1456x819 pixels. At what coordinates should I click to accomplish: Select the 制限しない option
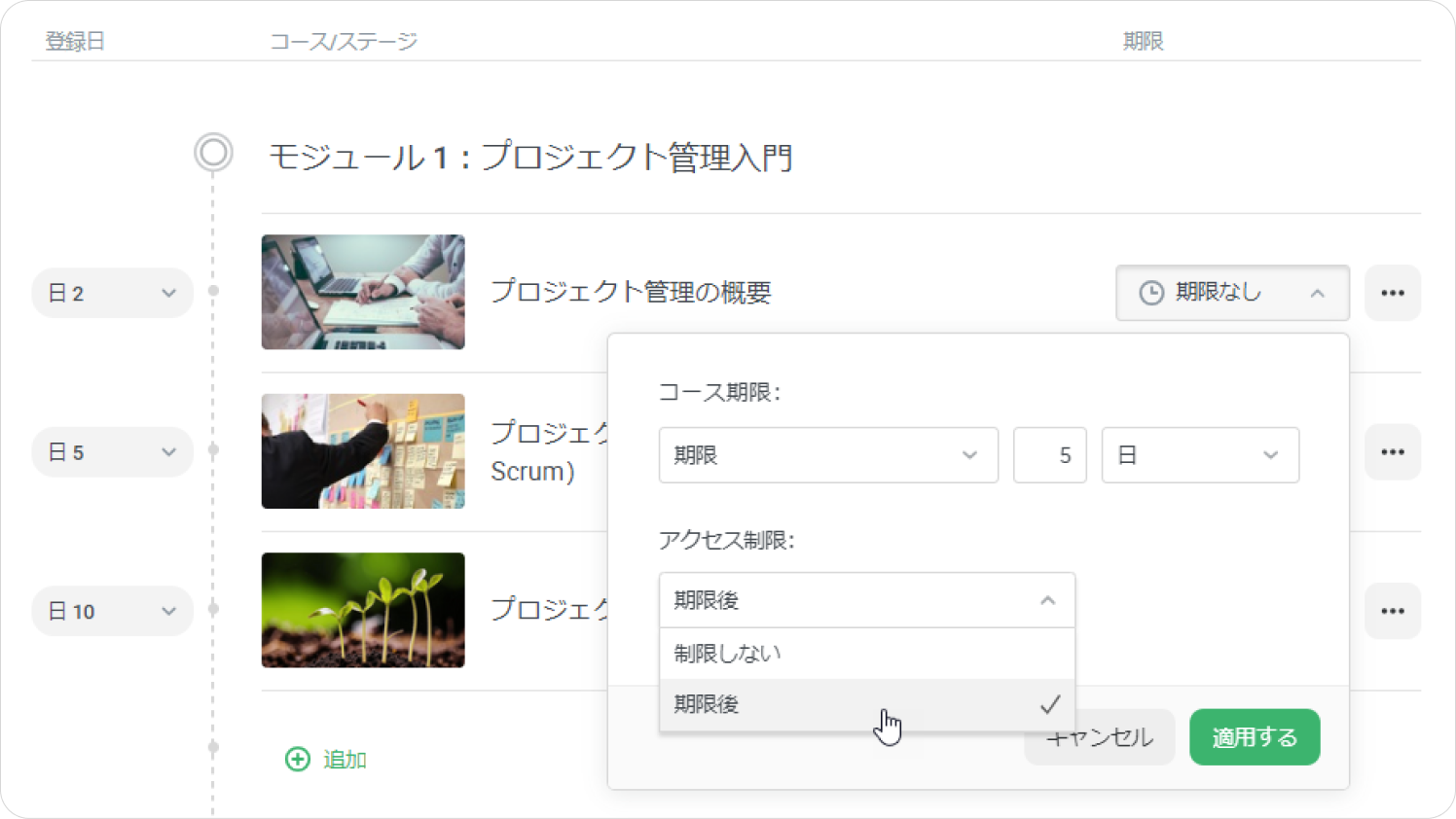tap(867, 654)
